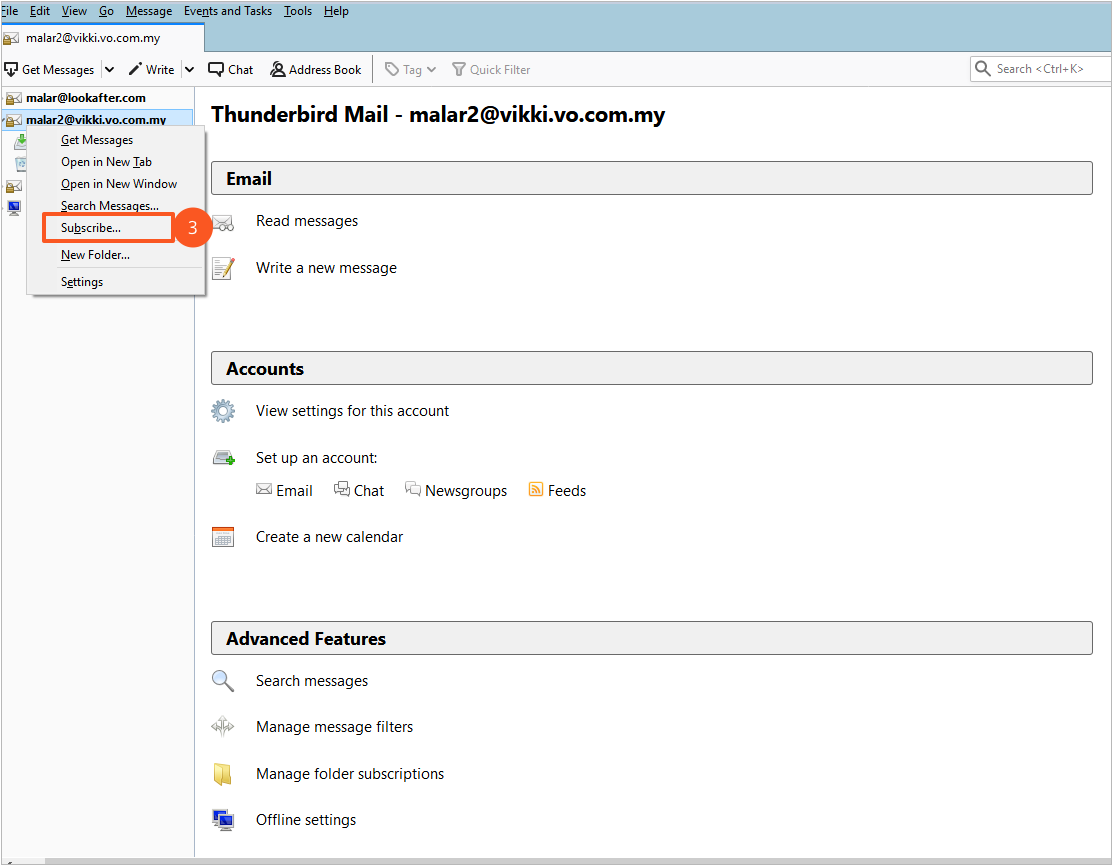Click Create a new calendar
This screenshot has width=1112, height=865.
pyautogui.click(x=330, y=537)
